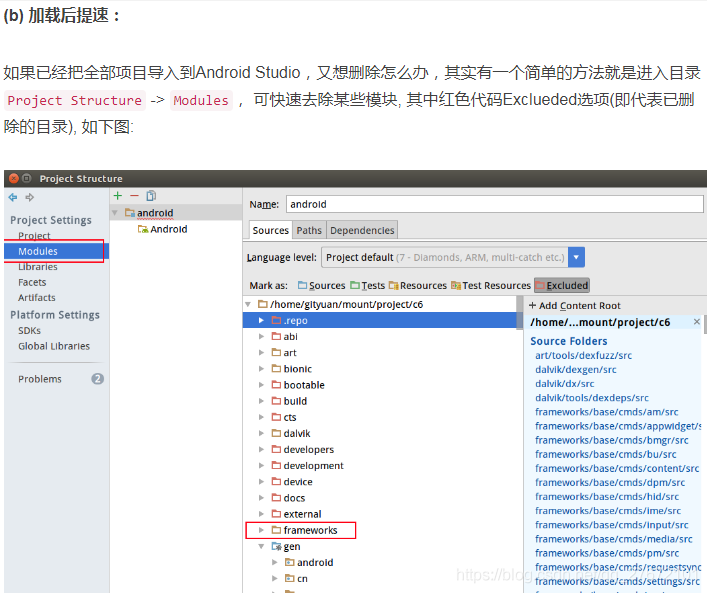
Task: Expand the art folder
Action: 261,353
